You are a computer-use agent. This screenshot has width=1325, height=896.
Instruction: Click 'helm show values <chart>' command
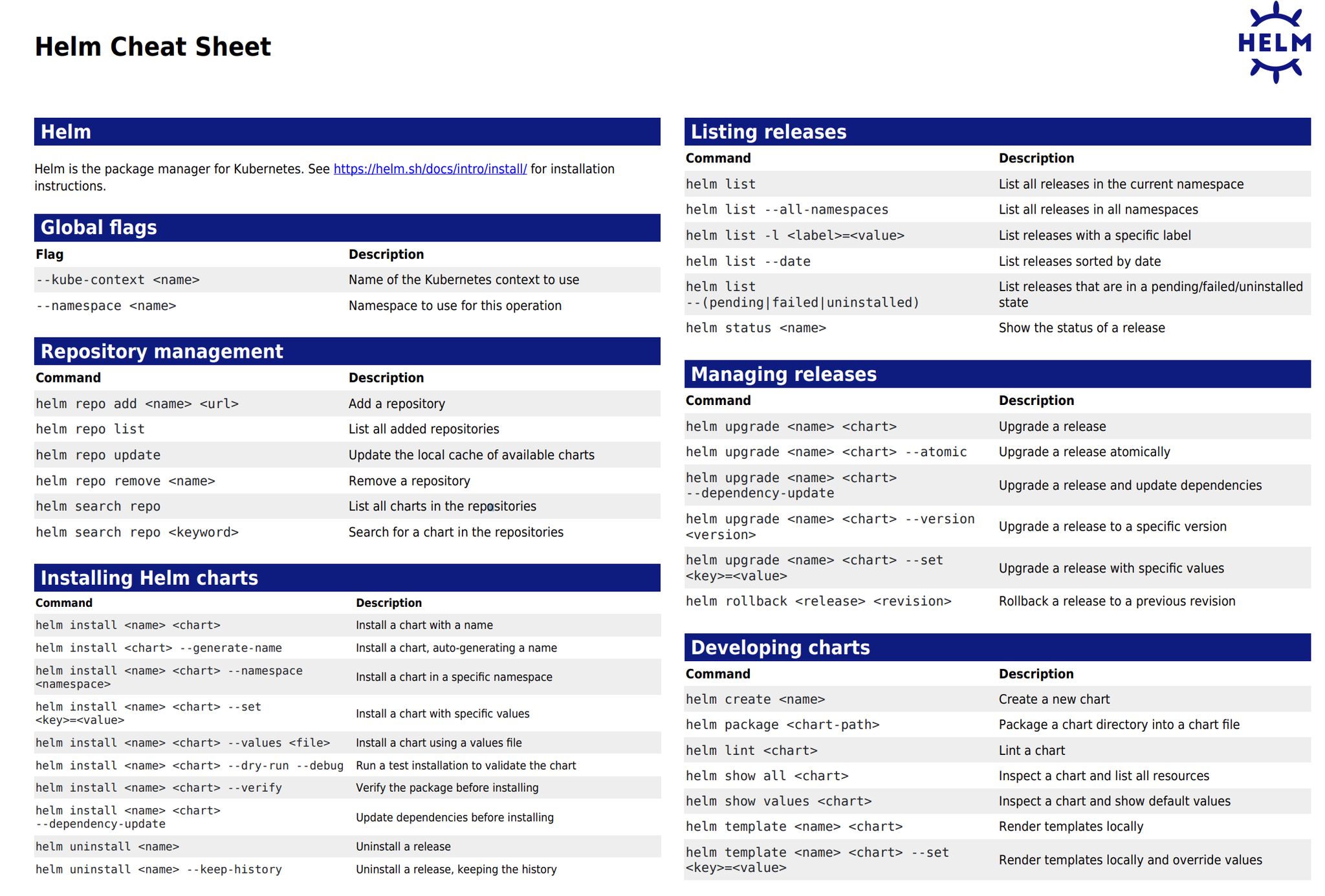pos(779,801)
